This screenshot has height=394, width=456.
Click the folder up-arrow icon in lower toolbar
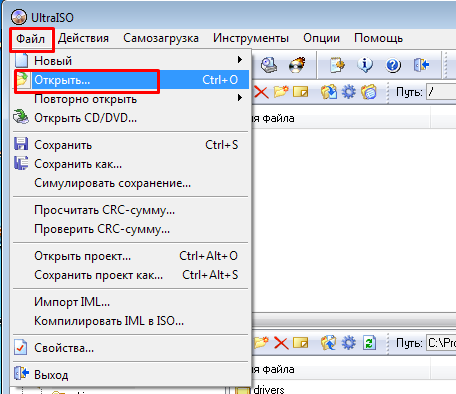coord(329,343)
